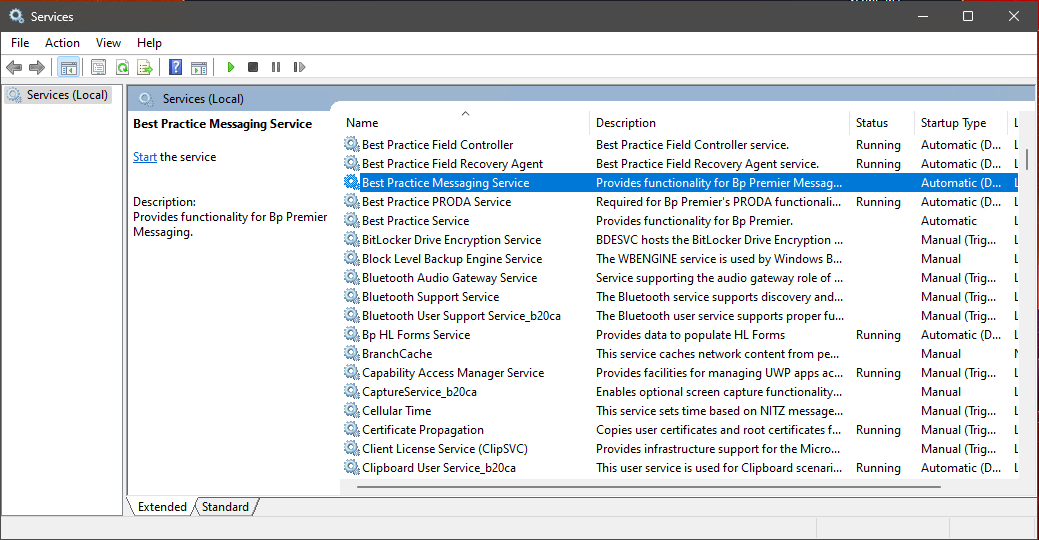Select Best Practice Field Recovery Agent row
The width and height of the screenshot is (1039, 540).
680,164
